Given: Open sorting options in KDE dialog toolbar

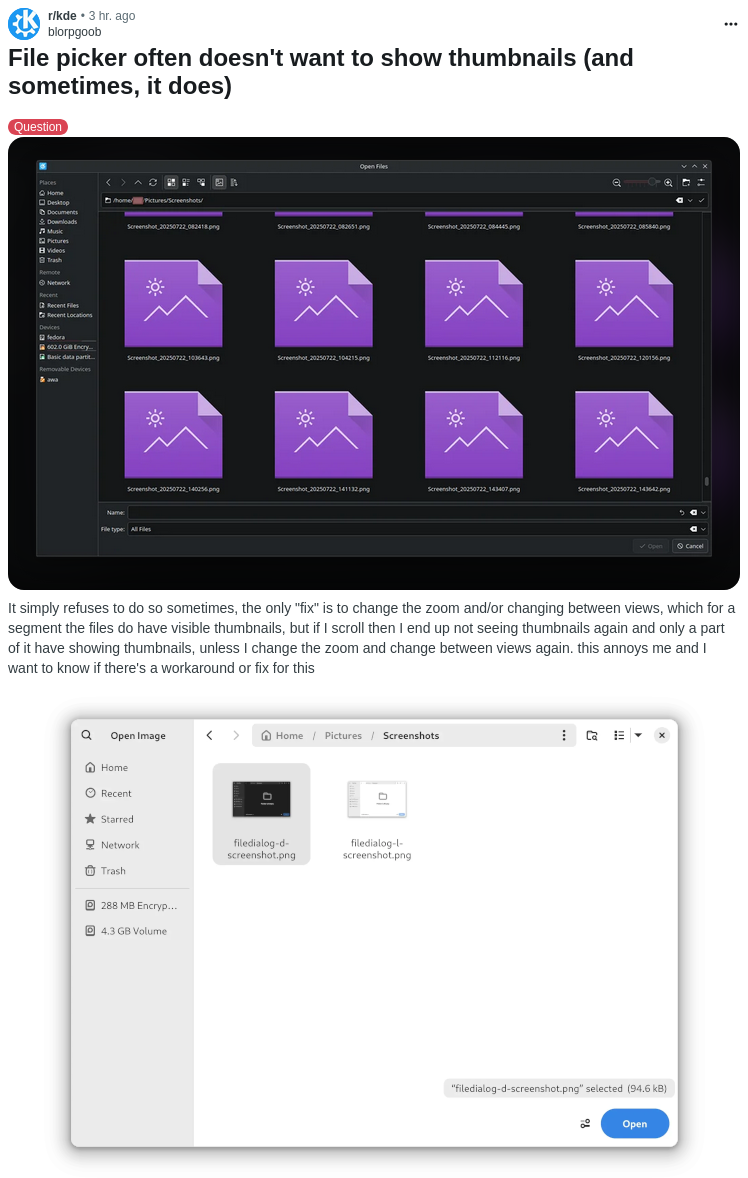Looking at the screenshot, I should [x=234, y=183].
